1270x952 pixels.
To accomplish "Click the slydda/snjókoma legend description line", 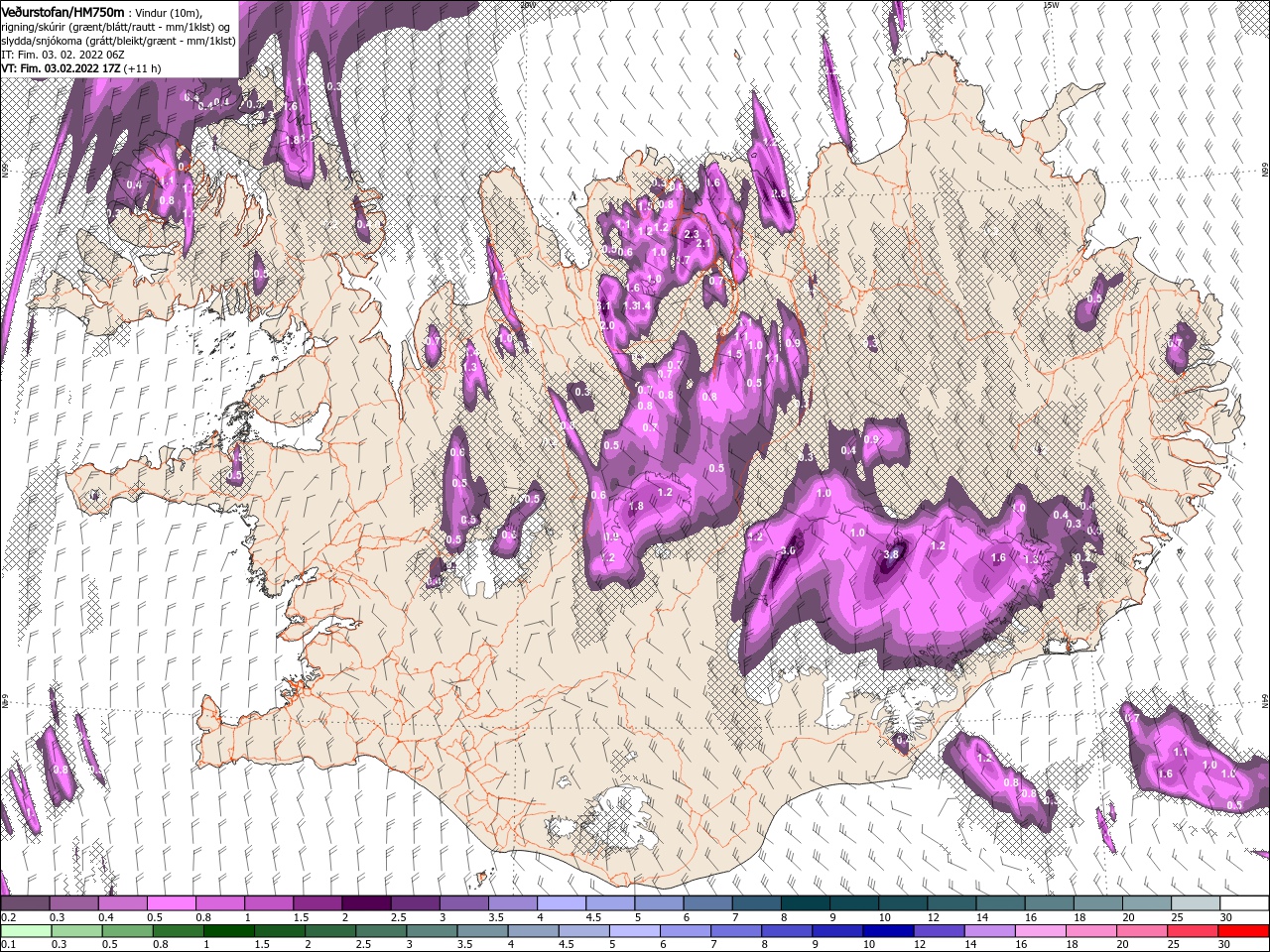I will point(118,40).
